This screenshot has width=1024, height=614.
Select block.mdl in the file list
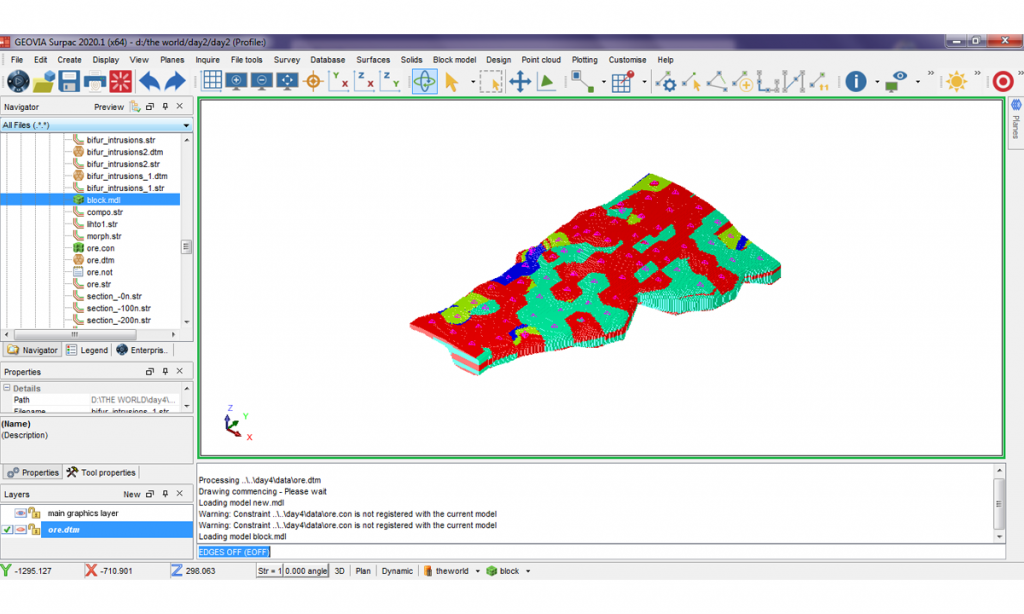(103, 200)
